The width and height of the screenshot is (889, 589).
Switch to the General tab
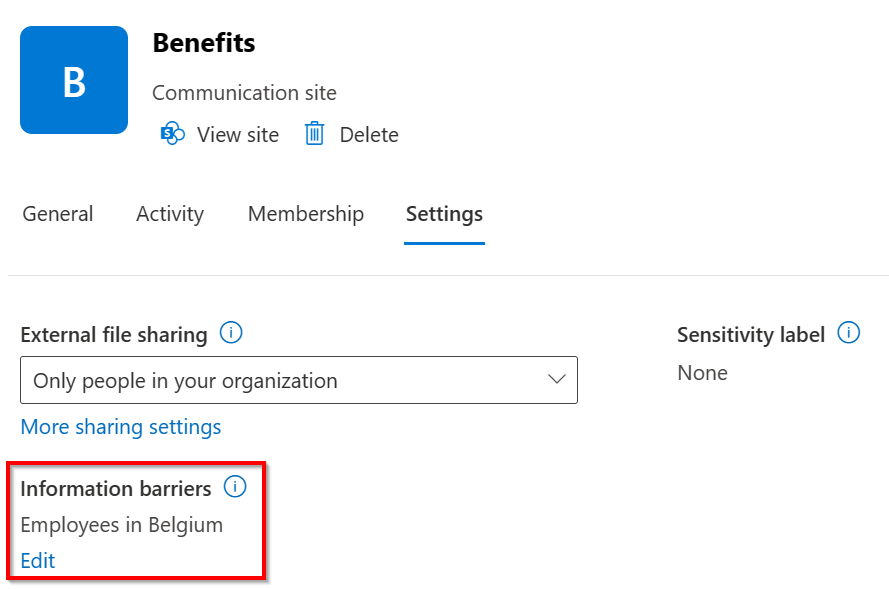point(58,214)
